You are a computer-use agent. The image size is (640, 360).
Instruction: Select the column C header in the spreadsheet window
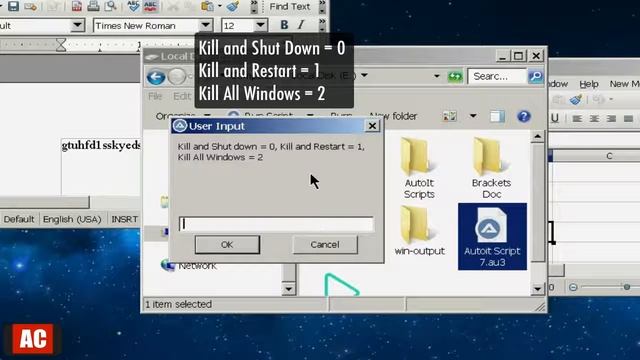[x=609, y=156]
